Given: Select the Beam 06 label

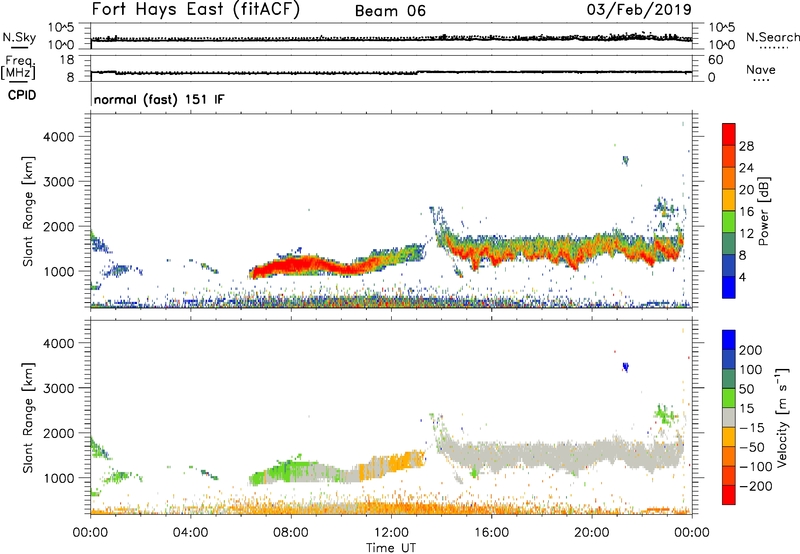Looking at the screenshot, I should pos(390,11).
